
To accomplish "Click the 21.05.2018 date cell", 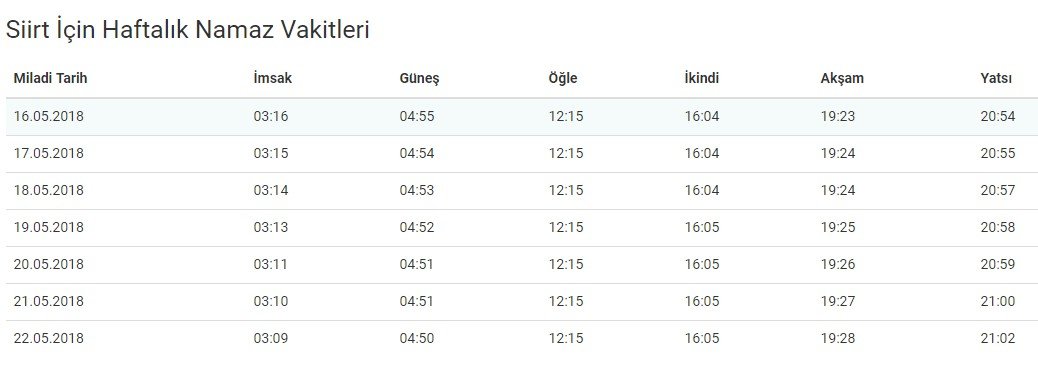I will pyautogui.click(x=49, y=301).
